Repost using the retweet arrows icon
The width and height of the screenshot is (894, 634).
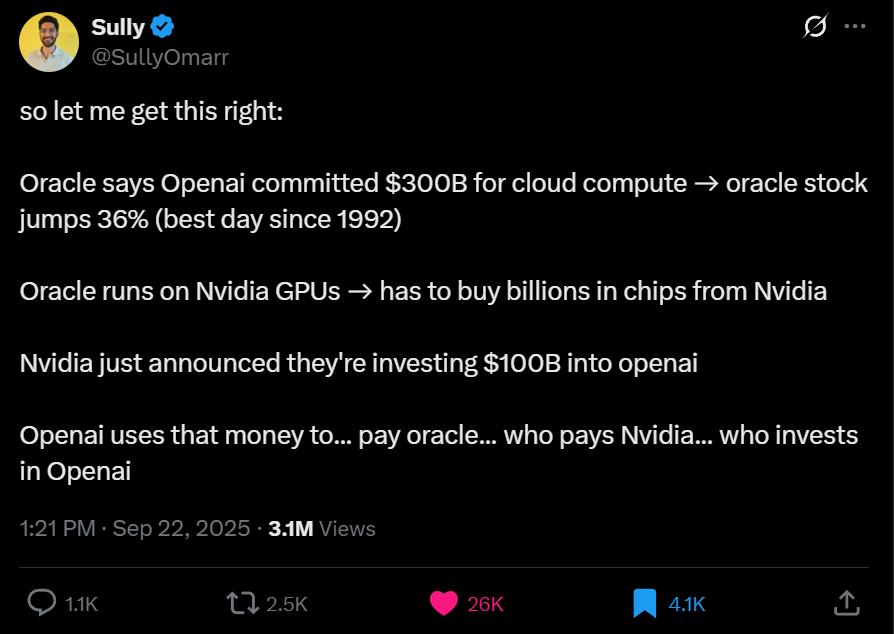(241, 603)
